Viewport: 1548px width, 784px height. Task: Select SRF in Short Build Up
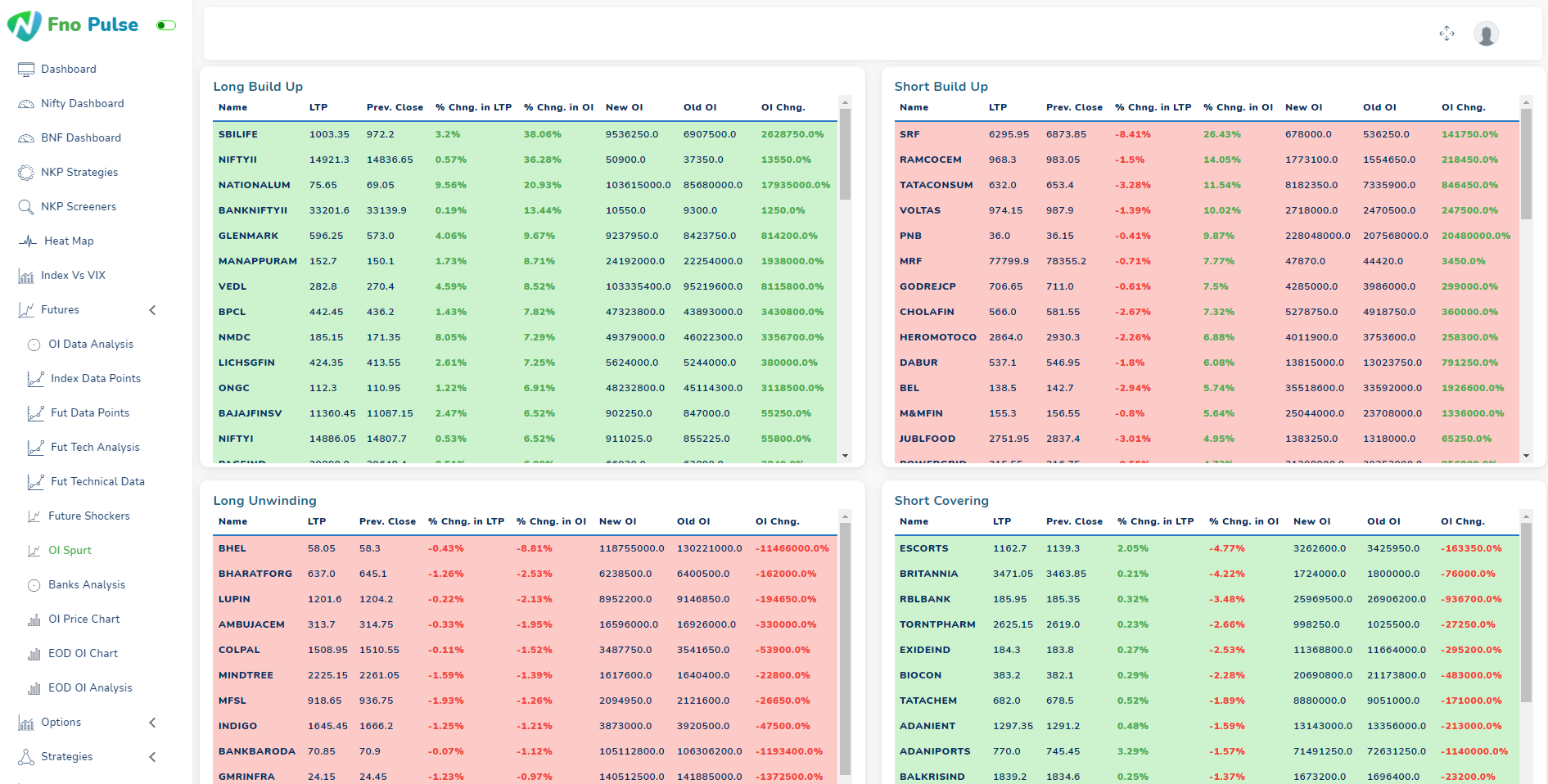pos(909,135)
